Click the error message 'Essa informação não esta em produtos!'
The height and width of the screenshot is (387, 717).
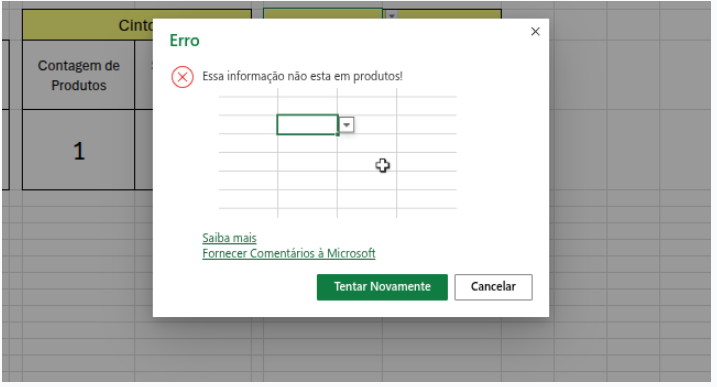pos(302,76)
